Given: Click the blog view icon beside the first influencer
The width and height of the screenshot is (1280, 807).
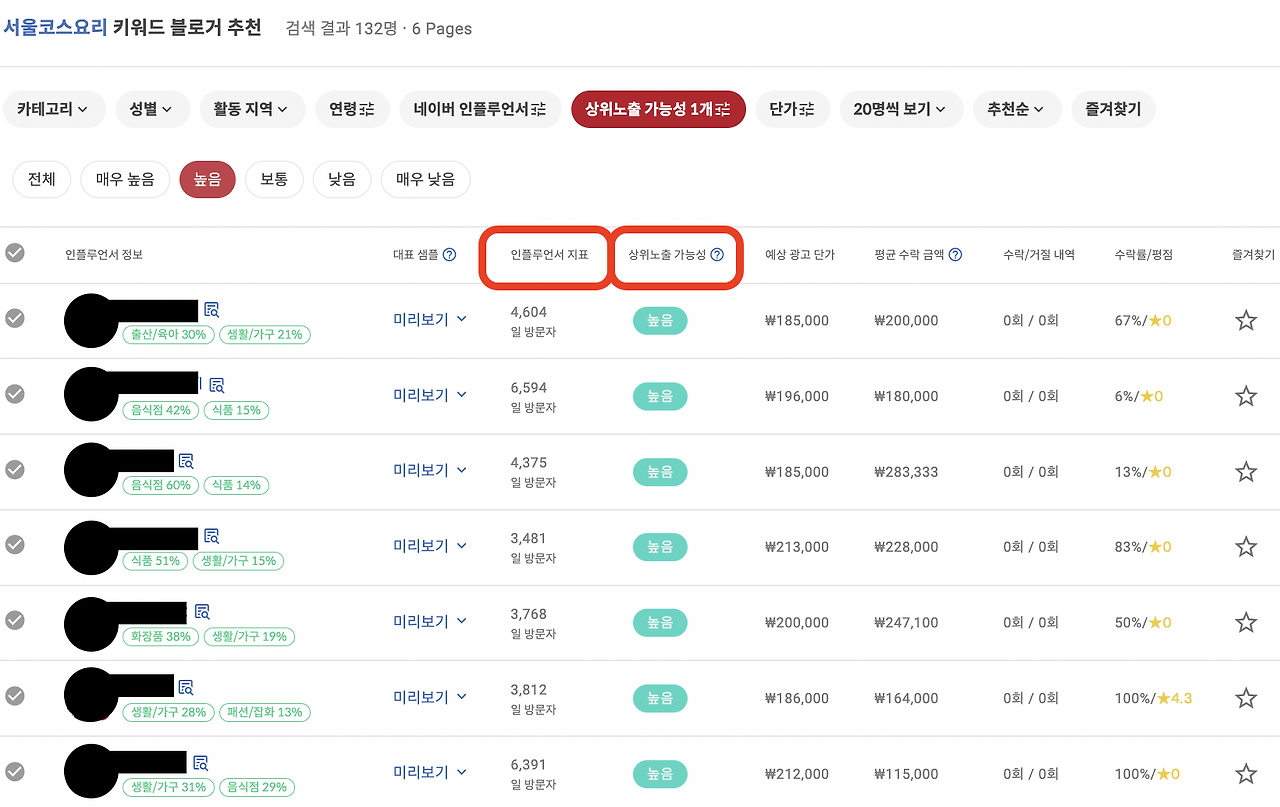Looking at the screenshot, I should click(x=211, y=310).
